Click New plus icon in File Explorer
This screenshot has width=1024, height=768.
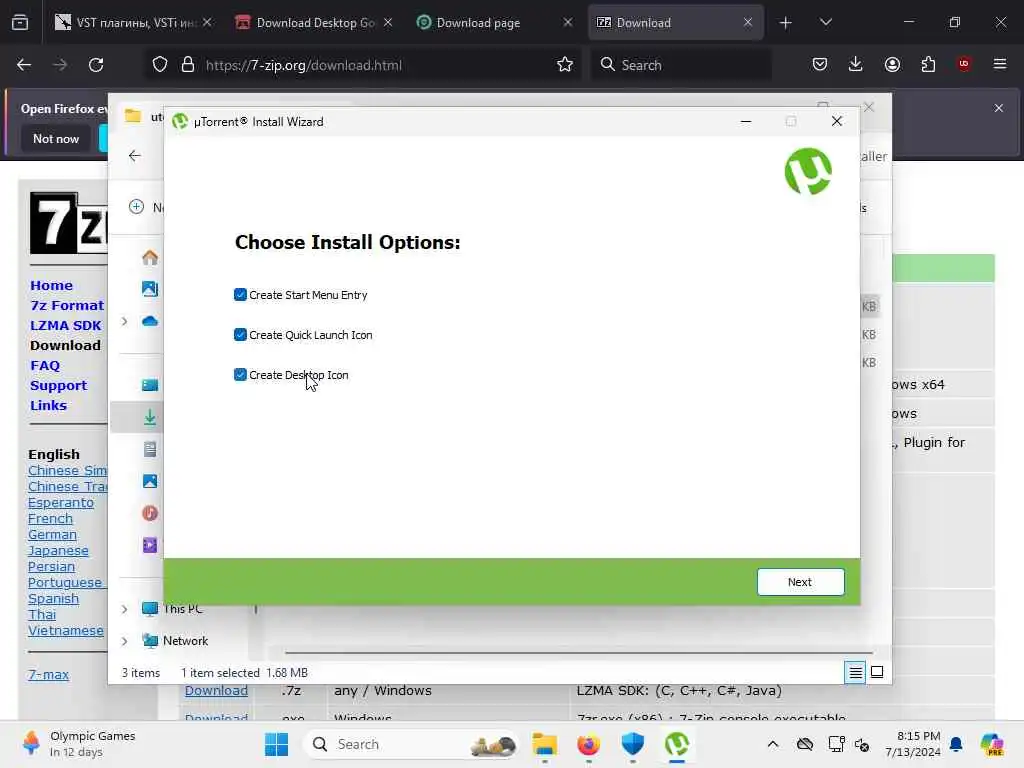pos(136,207)
